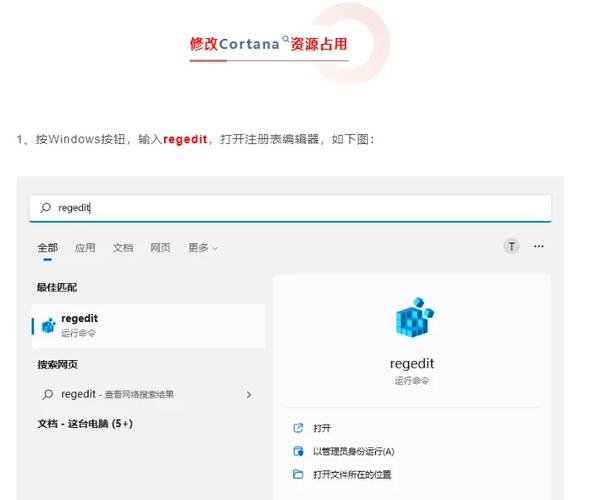Click regedit title in preview pane

(x=412, y=364)
